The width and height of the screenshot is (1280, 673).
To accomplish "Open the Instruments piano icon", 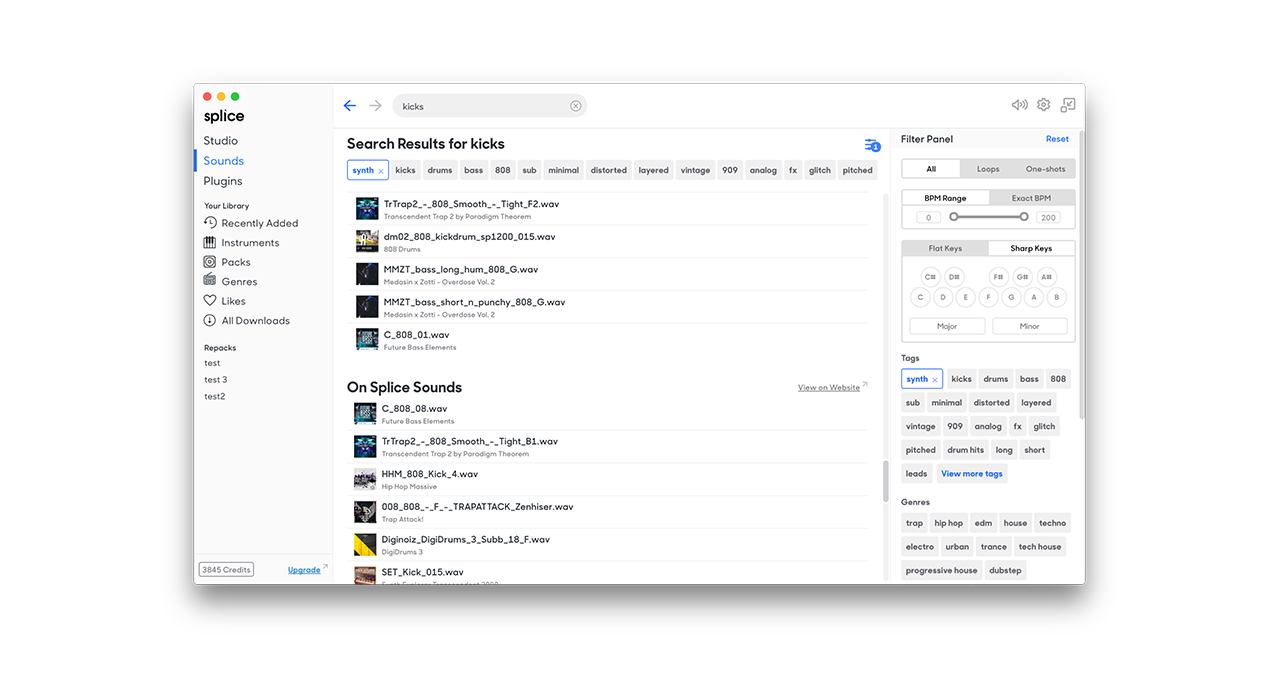I will [210, 242].
